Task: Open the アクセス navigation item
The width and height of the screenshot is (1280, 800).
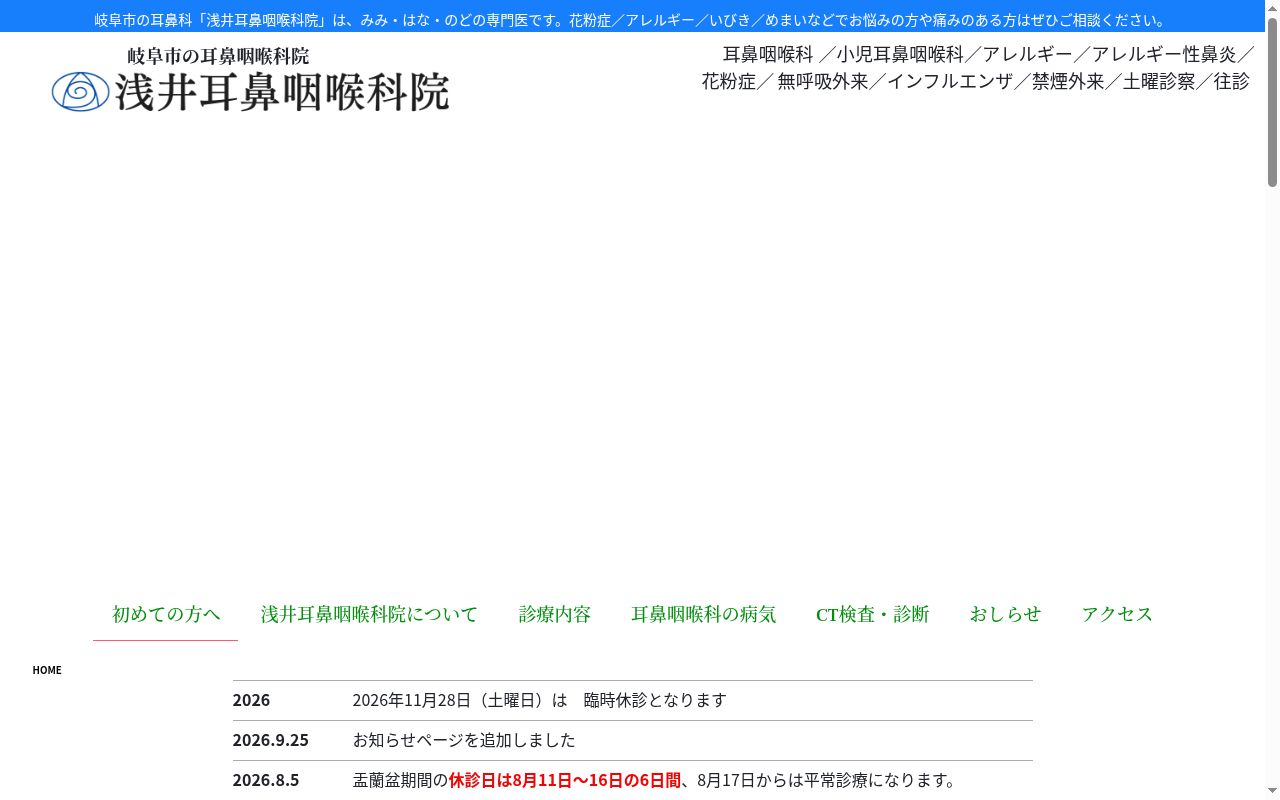Action: click(1117, 614)
